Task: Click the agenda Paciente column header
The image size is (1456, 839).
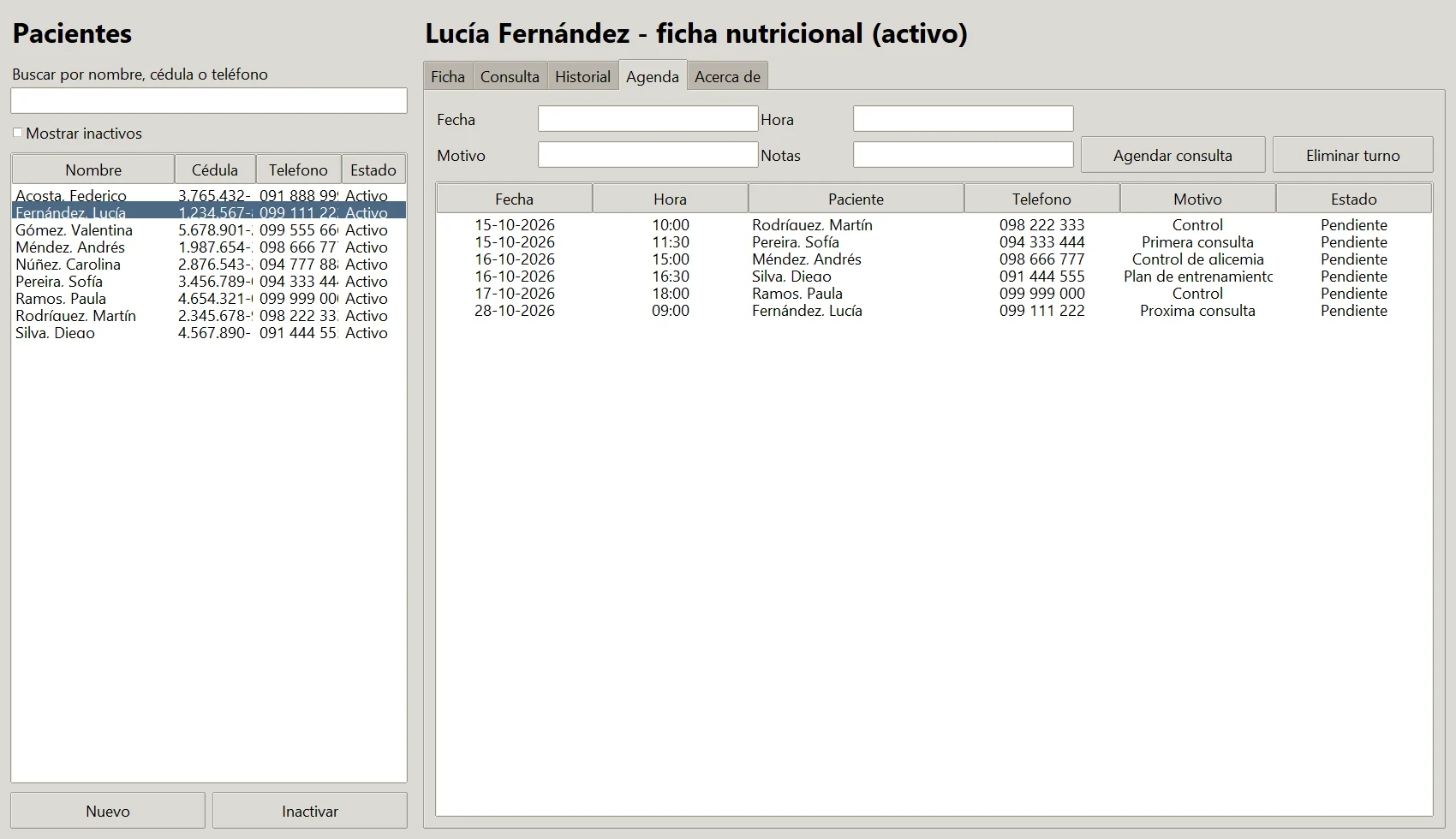Action: (856, 199)
